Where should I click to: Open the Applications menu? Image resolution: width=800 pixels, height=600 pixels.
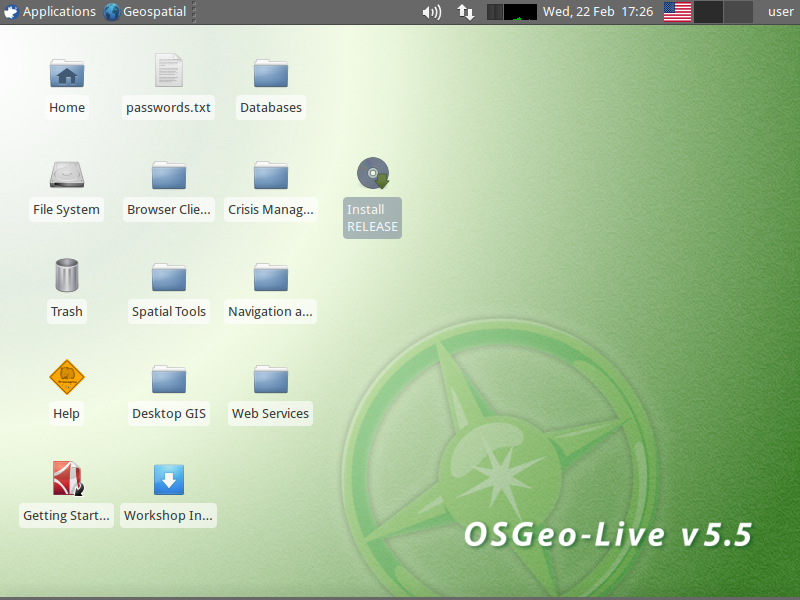pos(49,12)
